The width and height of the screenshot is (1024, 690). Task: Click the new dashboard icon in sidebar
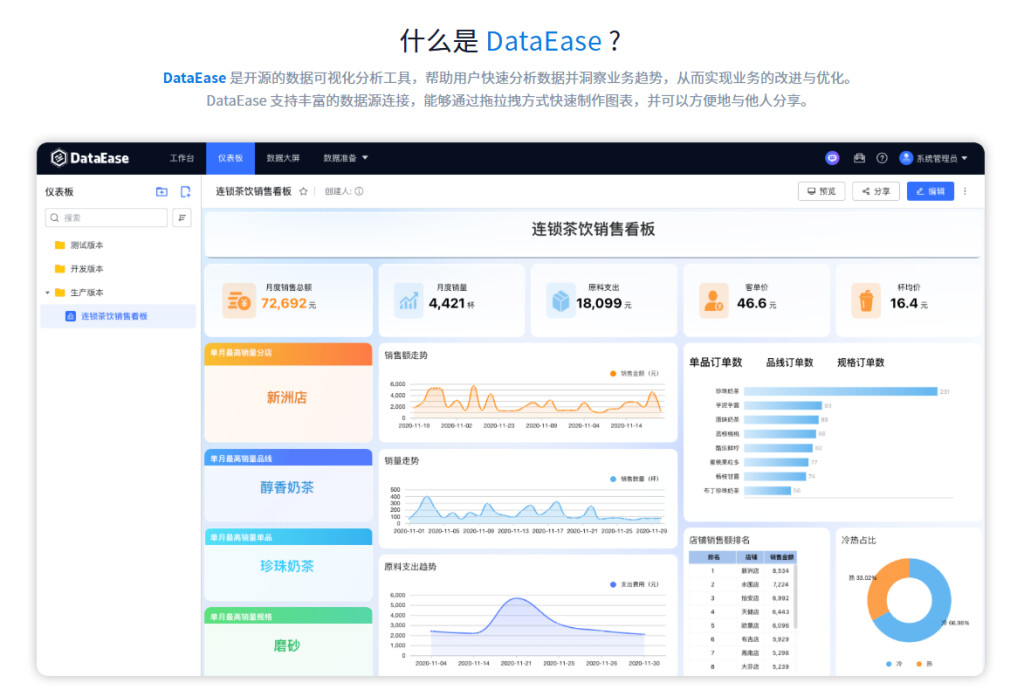(x=185, y=192)
